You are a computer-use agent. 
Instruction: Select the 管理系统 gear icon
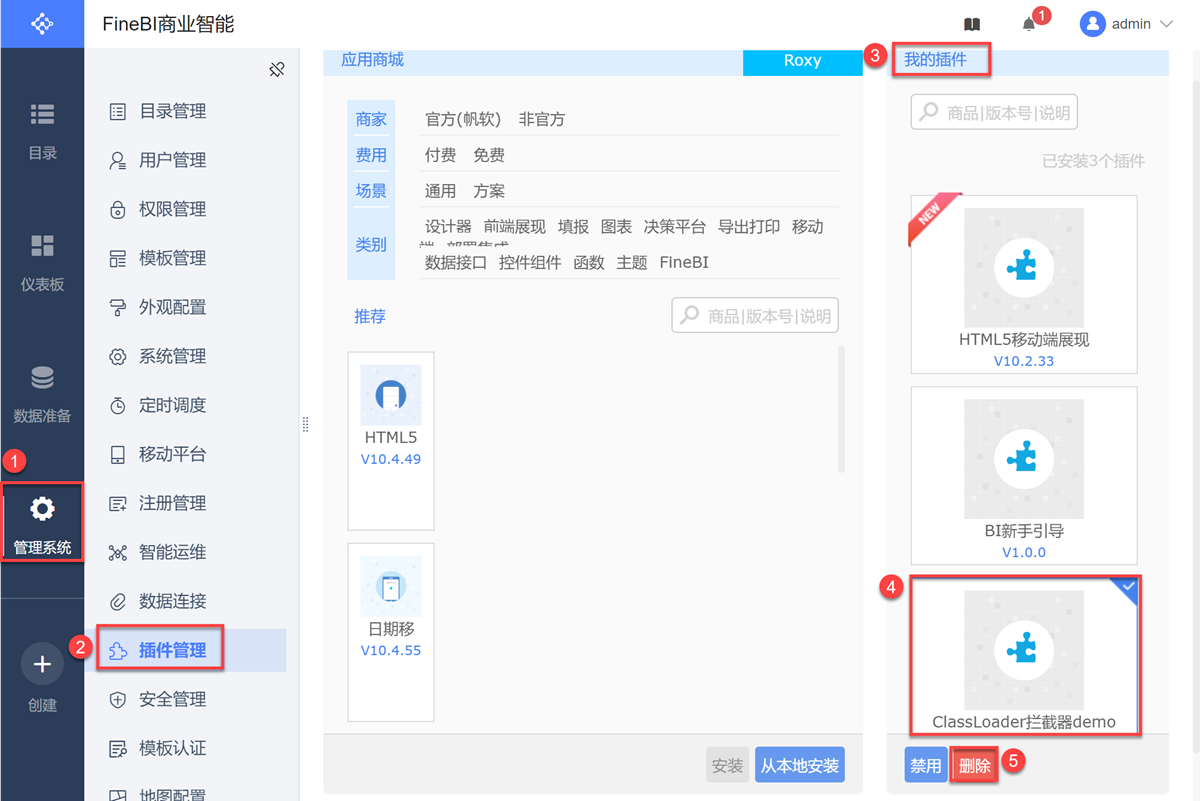tap(42, 509)
